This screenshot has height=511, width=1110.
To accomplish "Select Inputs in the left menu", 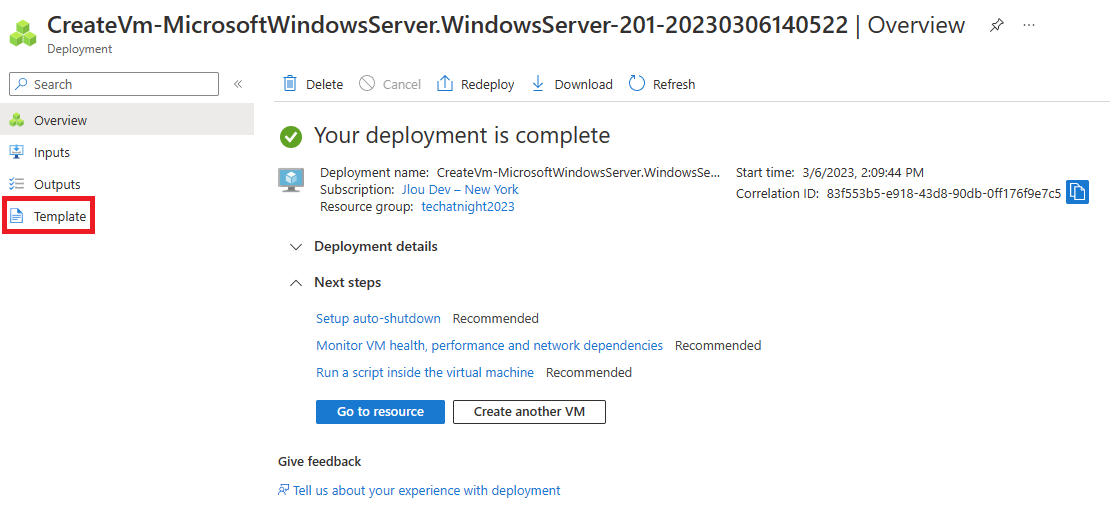I will click(127, 152).
